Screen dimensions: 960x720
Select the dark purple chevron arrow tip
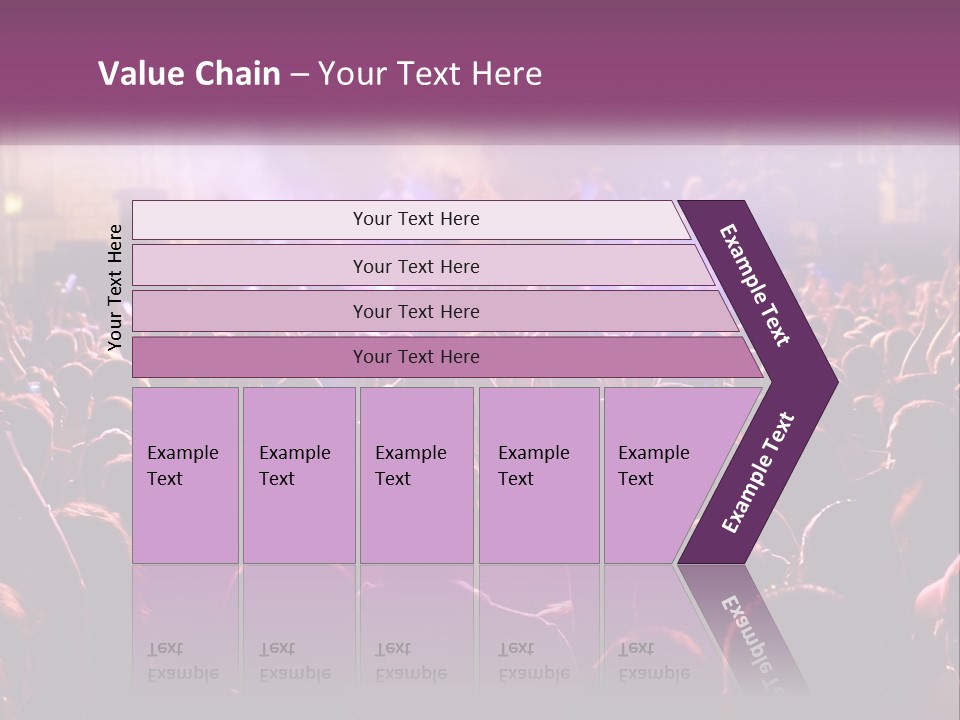click(818, 381)
